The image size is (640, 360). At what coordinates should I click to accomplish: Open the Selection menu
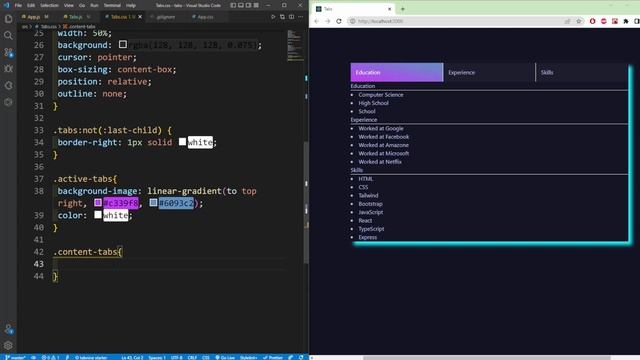(x=49, y=5)
